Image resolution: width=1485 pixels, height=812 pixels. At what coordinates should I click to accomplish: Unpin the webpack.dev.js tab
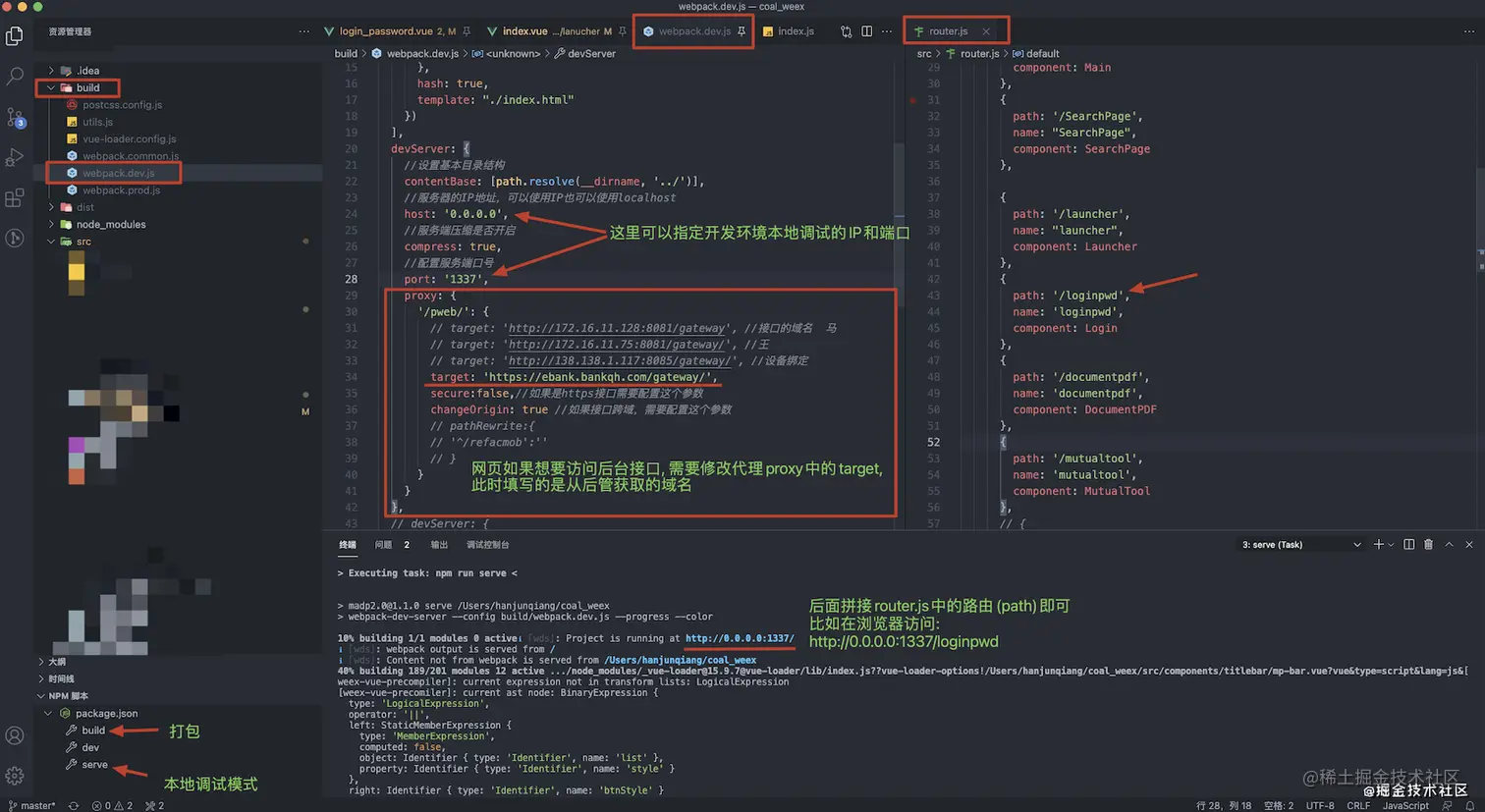pos(742,31)
